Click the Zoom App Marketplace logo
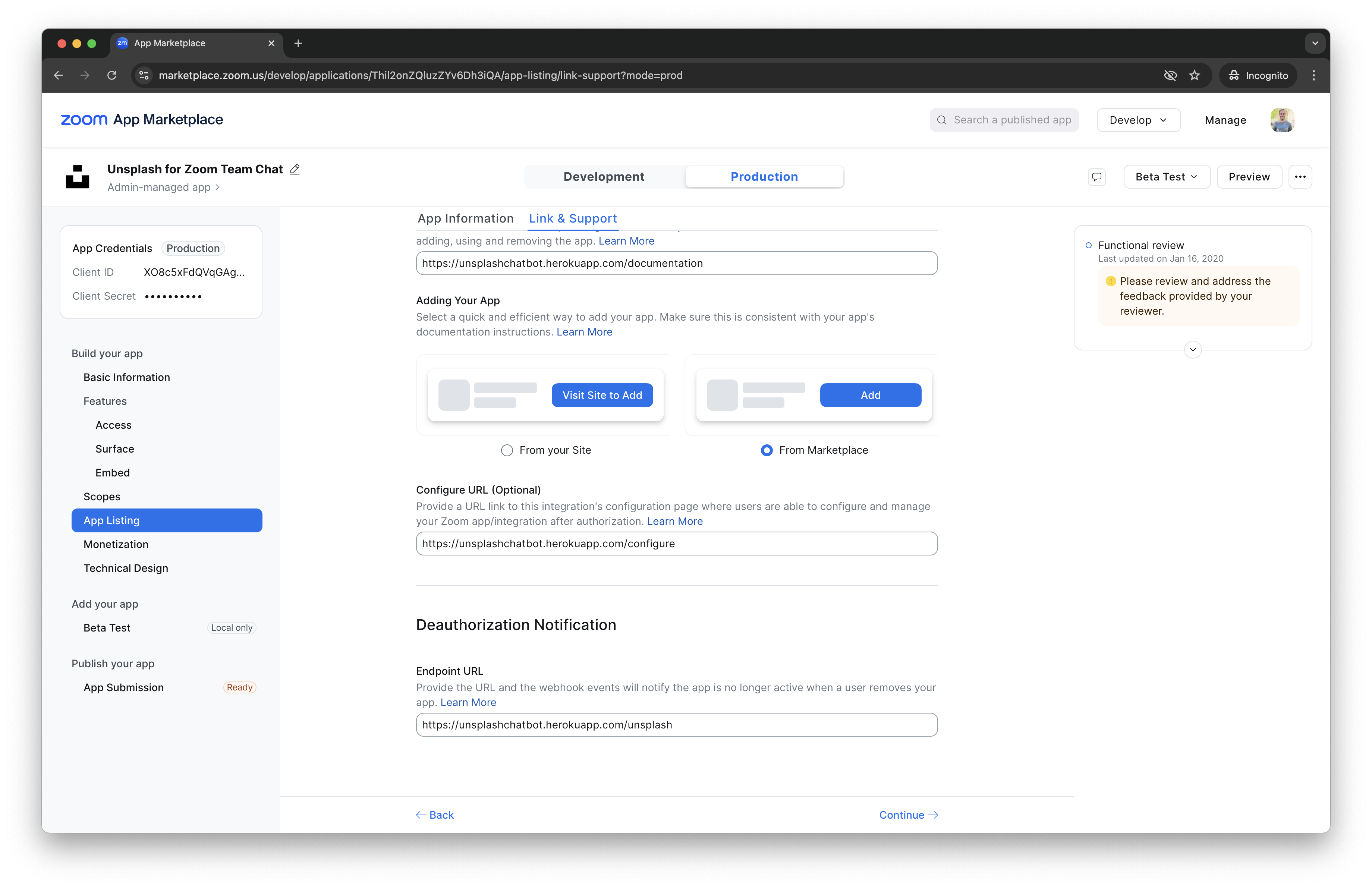1372x888 pixels. tap(142, 120)
